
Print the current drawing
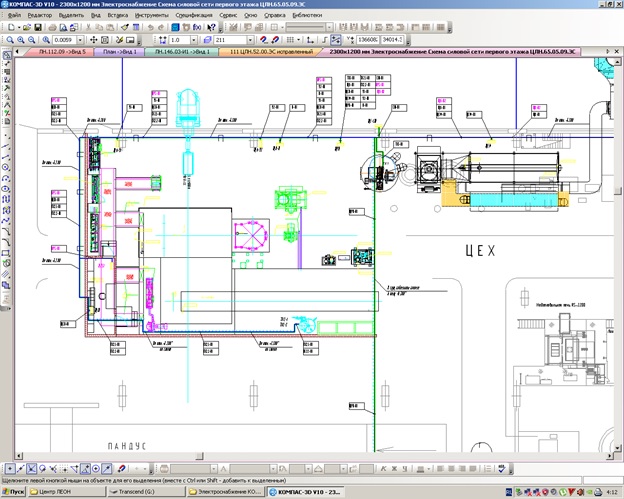pyautogui.click(x=53, y=27)
